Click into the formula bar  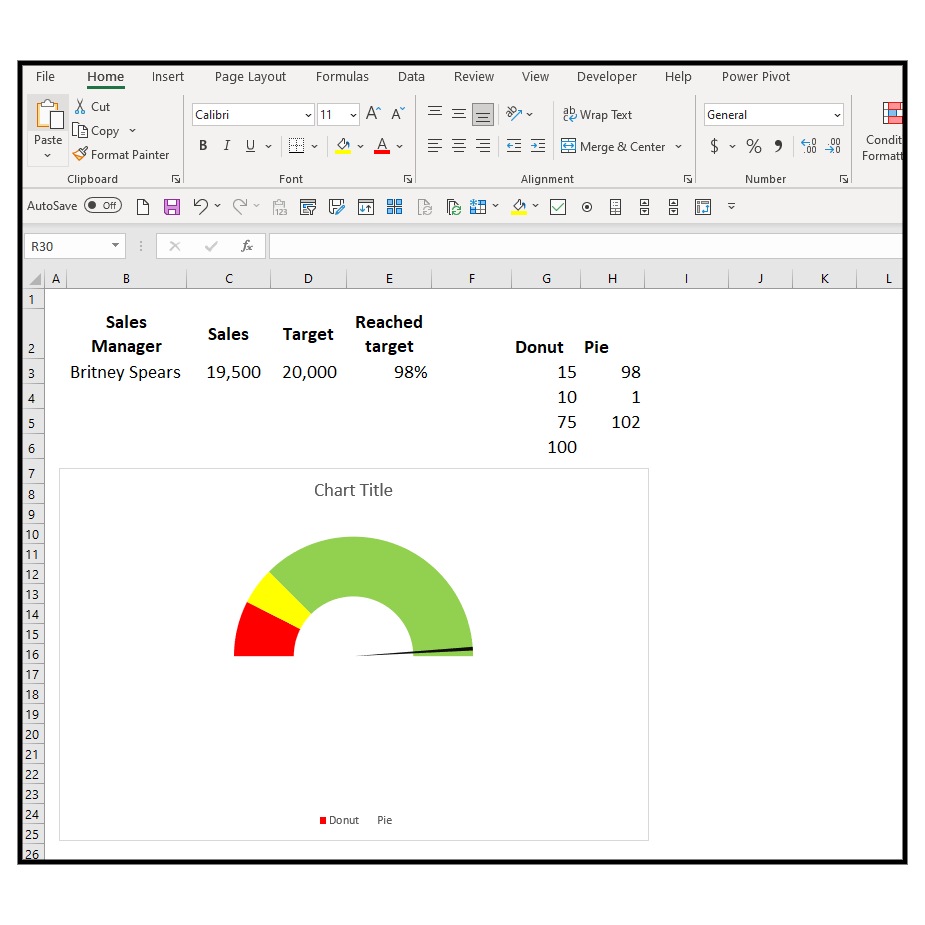[585, 246]
